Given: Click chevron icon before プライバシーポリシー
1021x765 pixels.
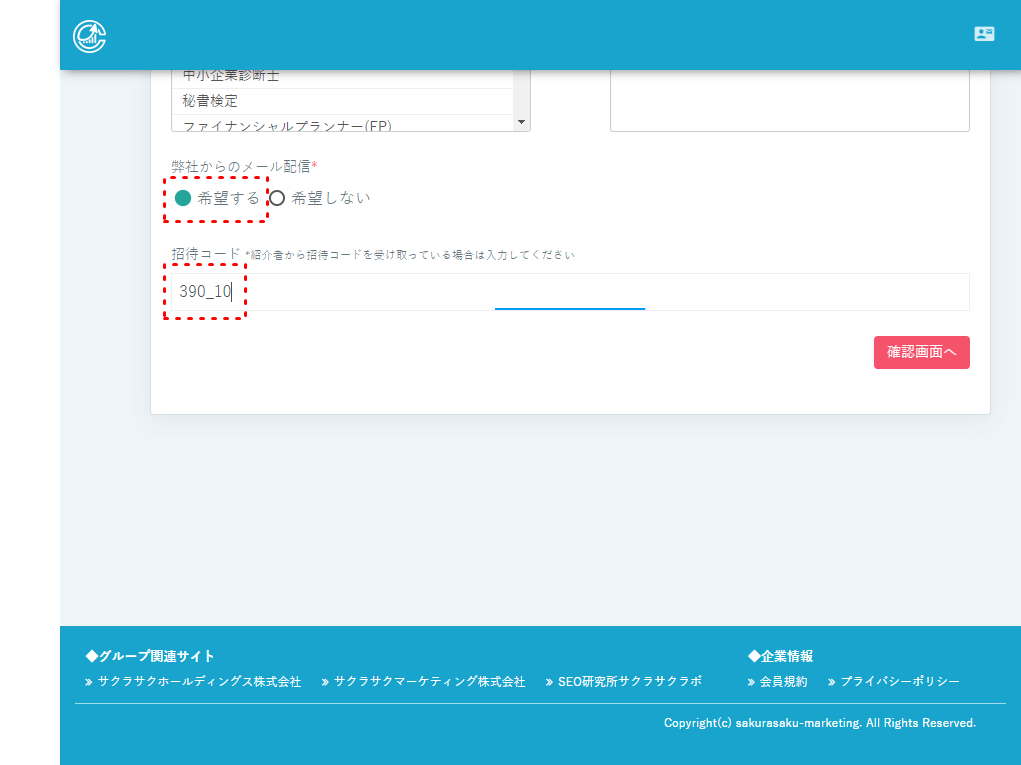Looking at the screenshot, I should click(x=832, y=682).
